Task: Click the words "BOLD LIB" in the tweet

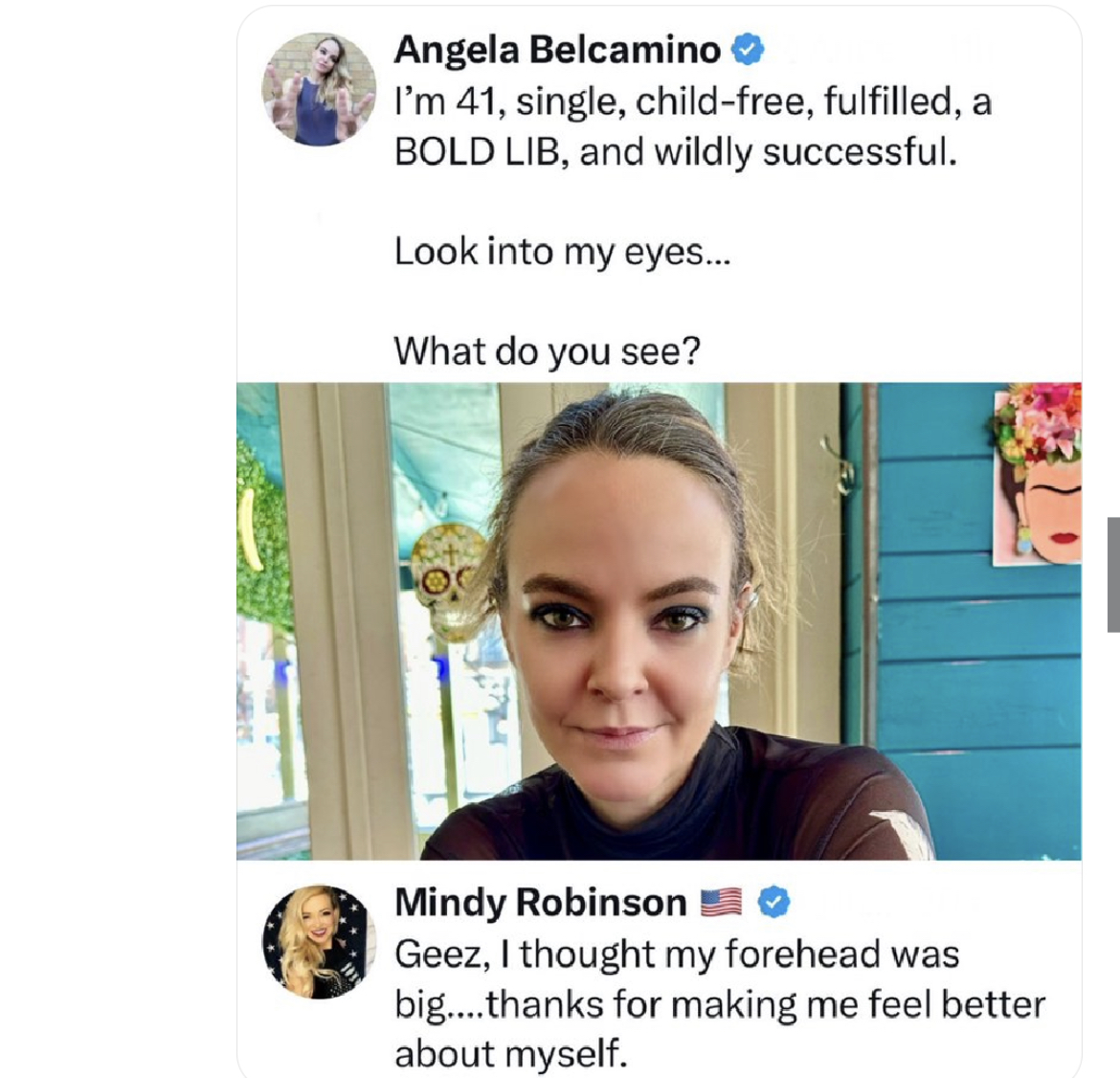Action: tap(477, 152)
